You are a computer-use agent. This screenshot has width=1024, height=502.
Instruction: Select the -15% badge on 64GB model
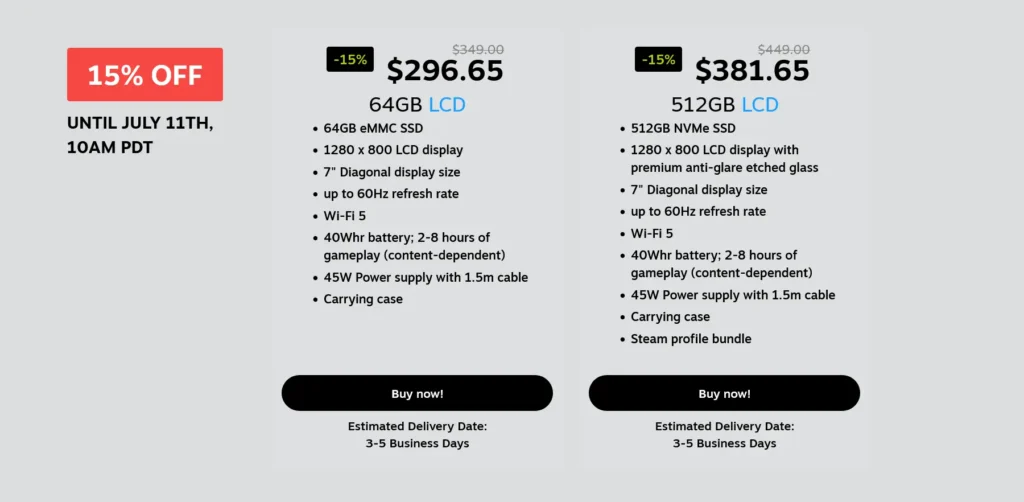click(350, 59)
